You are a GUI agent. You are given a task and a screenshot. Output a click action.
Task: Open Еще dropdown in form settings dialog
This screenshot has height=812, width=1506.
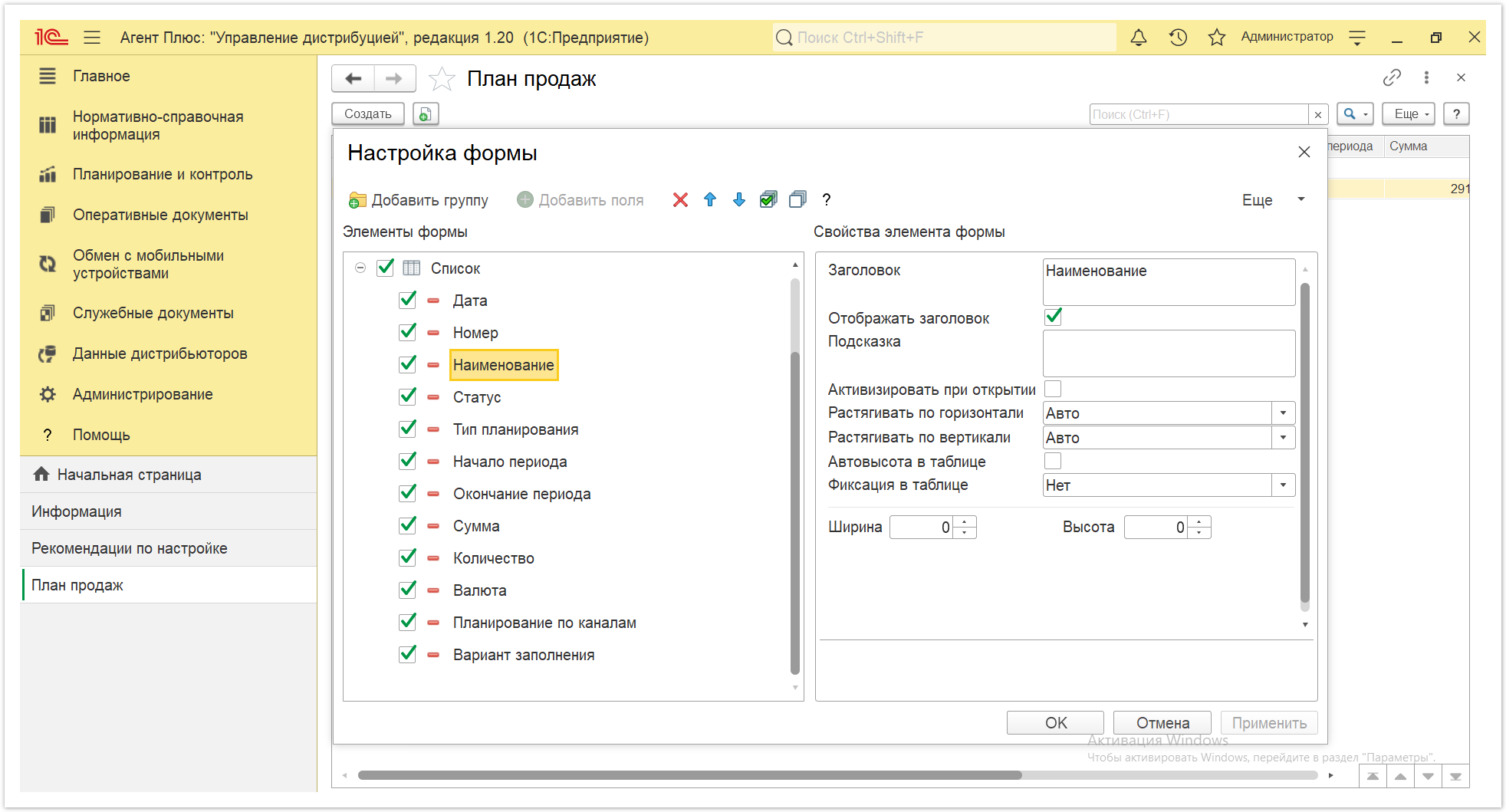point(1272,200)
